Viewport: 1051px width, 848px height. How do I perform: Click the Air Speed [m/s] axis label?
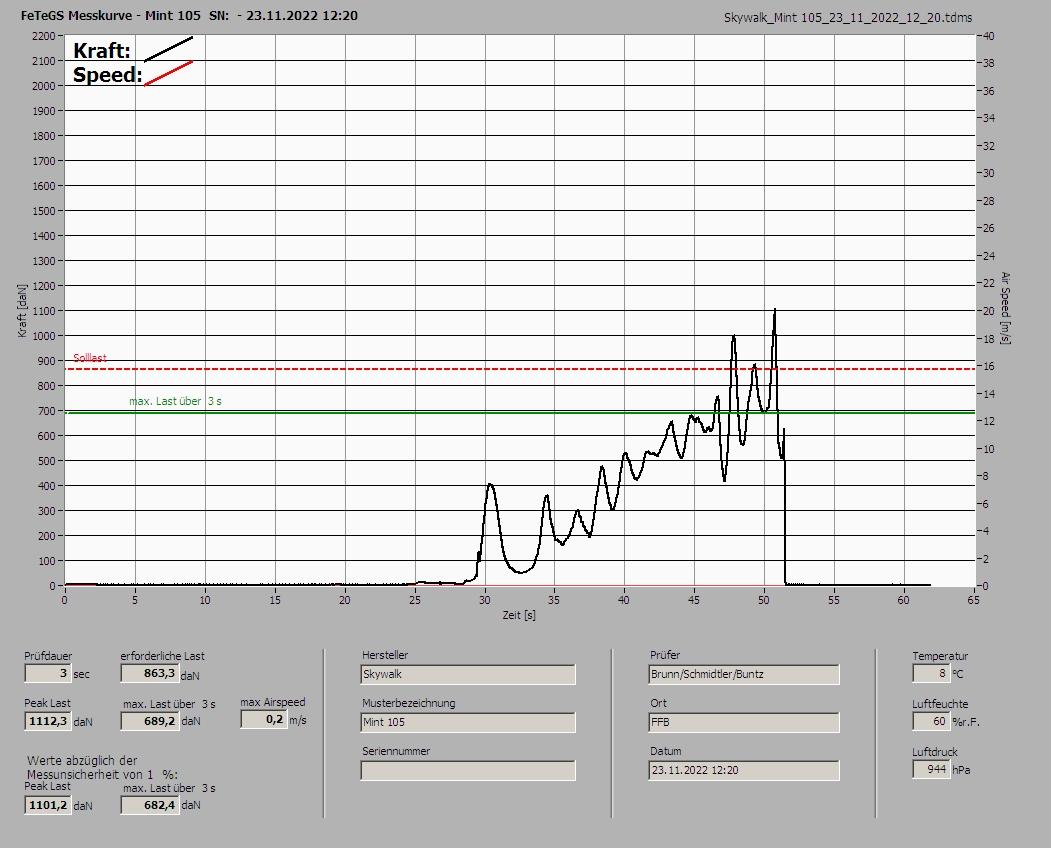pyautogui.click(x=1005, y=308)
